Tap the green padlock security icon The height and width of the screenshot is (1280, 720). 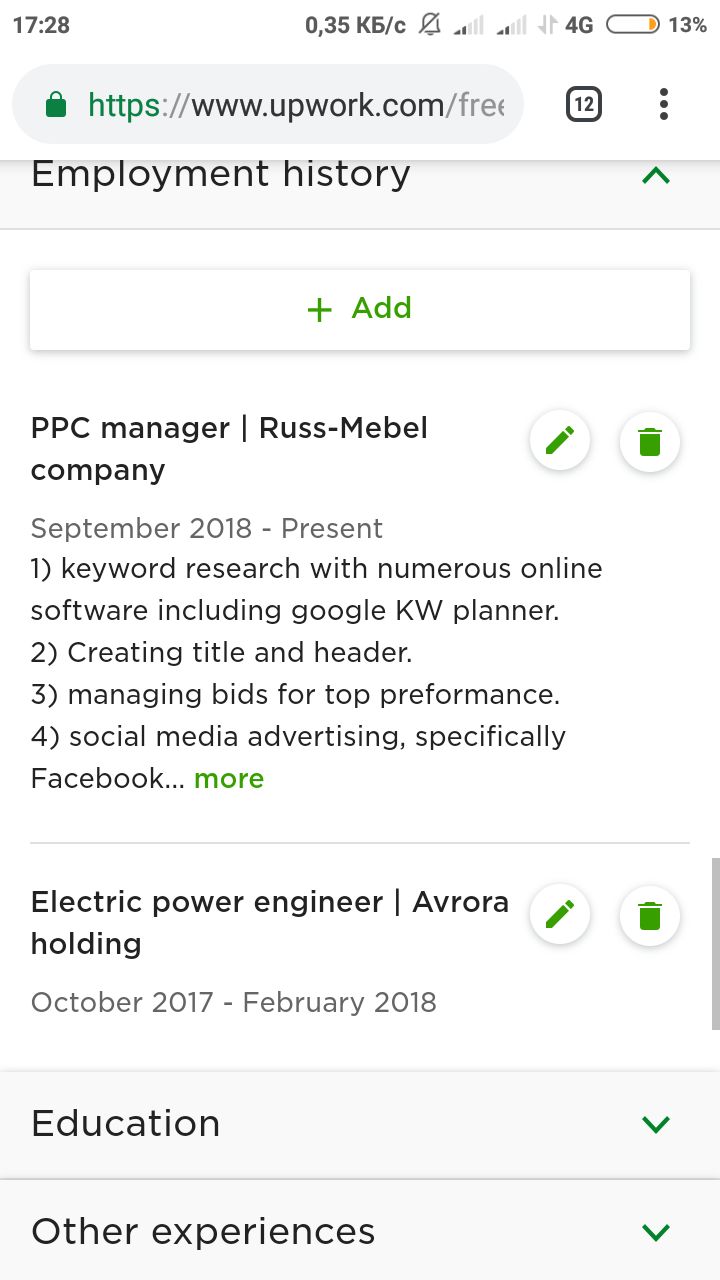coord(57,105)
